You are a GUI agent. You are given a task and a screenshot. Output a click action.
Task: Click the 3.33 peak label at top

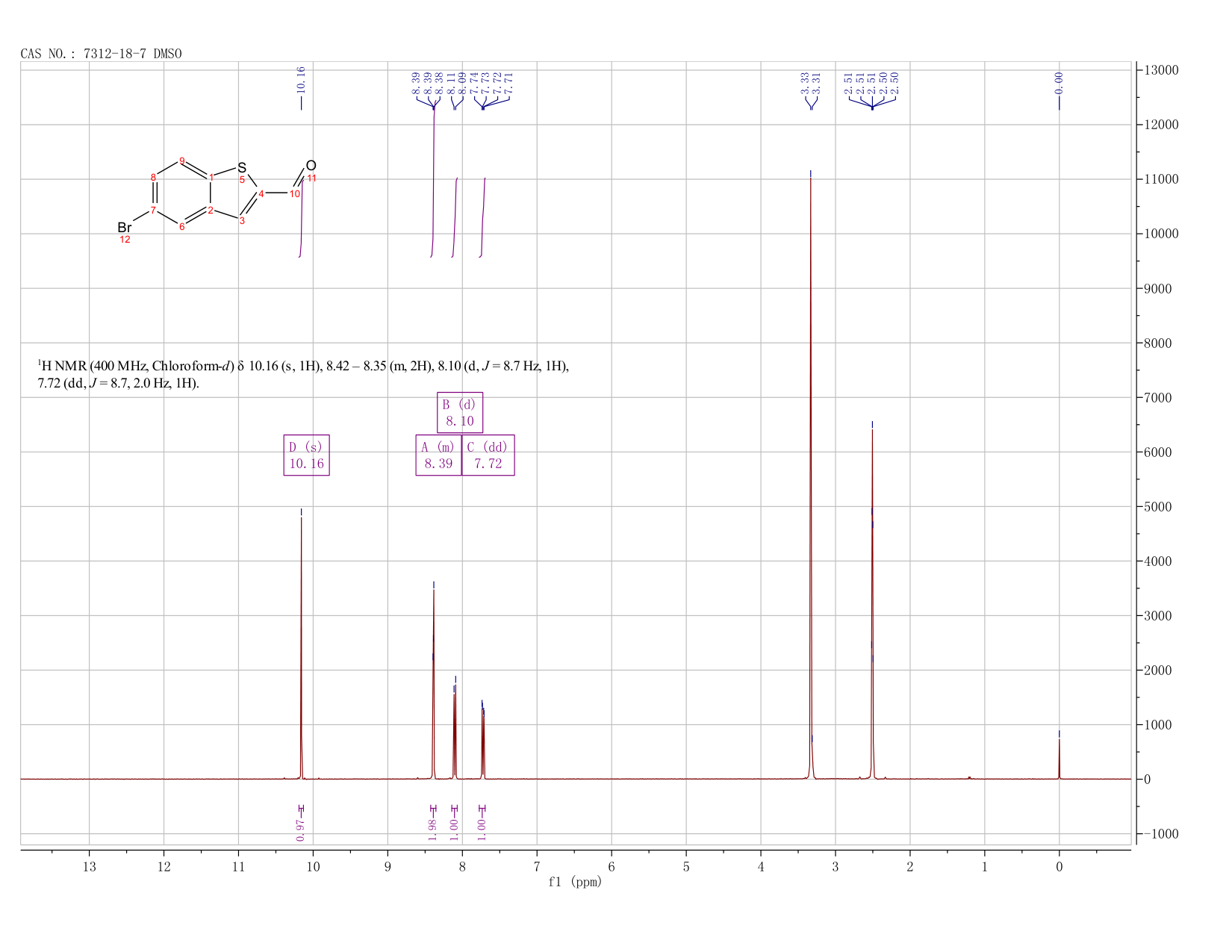[805, 83]
